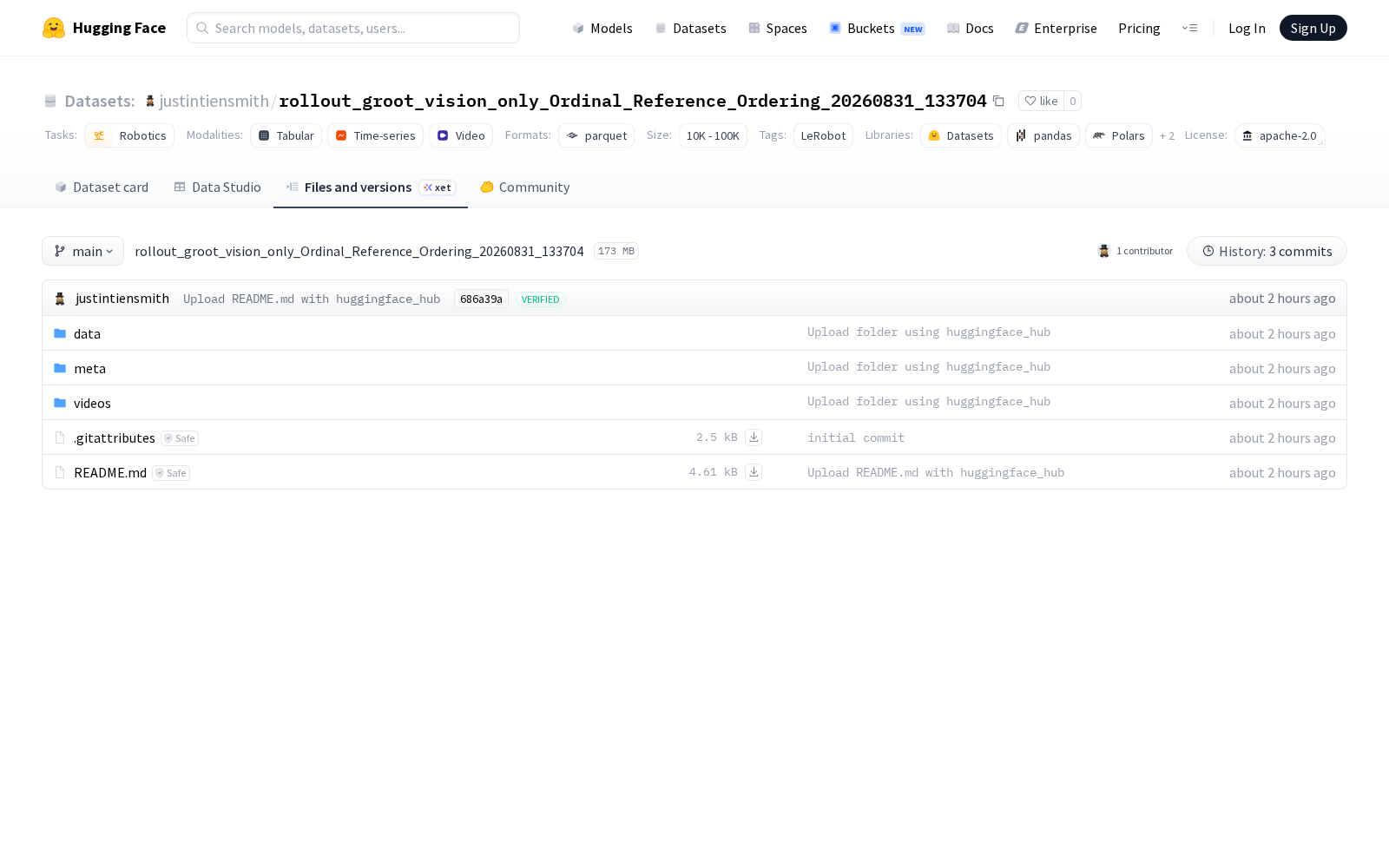This screenshot has width=1389, height=868.
Task: Open commit hash 686a39a
Action: coord(481,299)
